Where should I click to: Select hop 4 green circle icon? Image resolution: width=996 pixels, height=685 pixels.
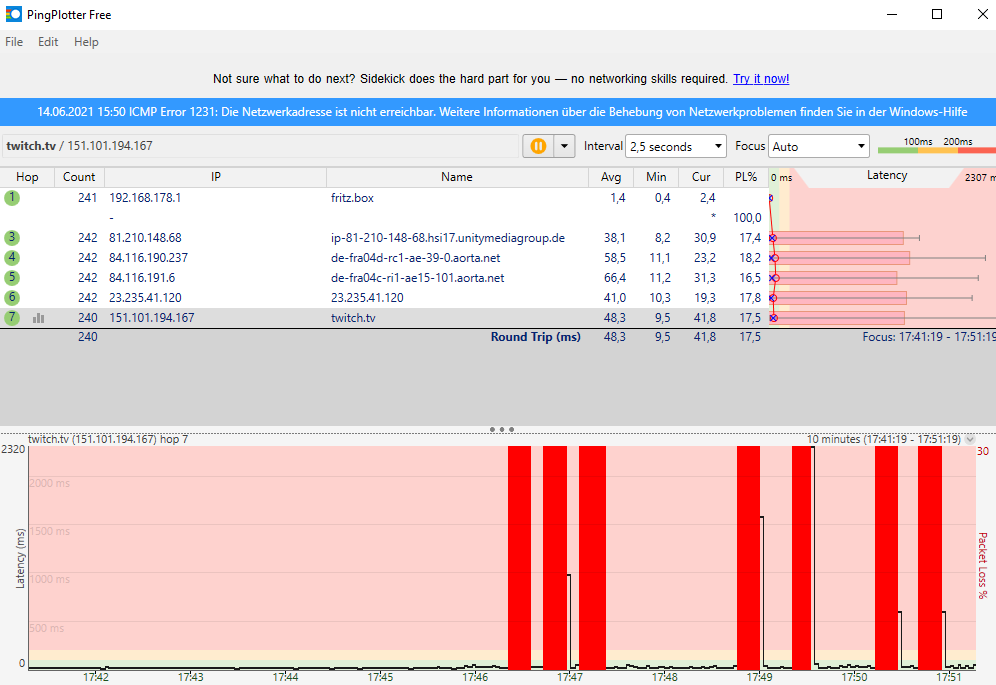point(11,257)
